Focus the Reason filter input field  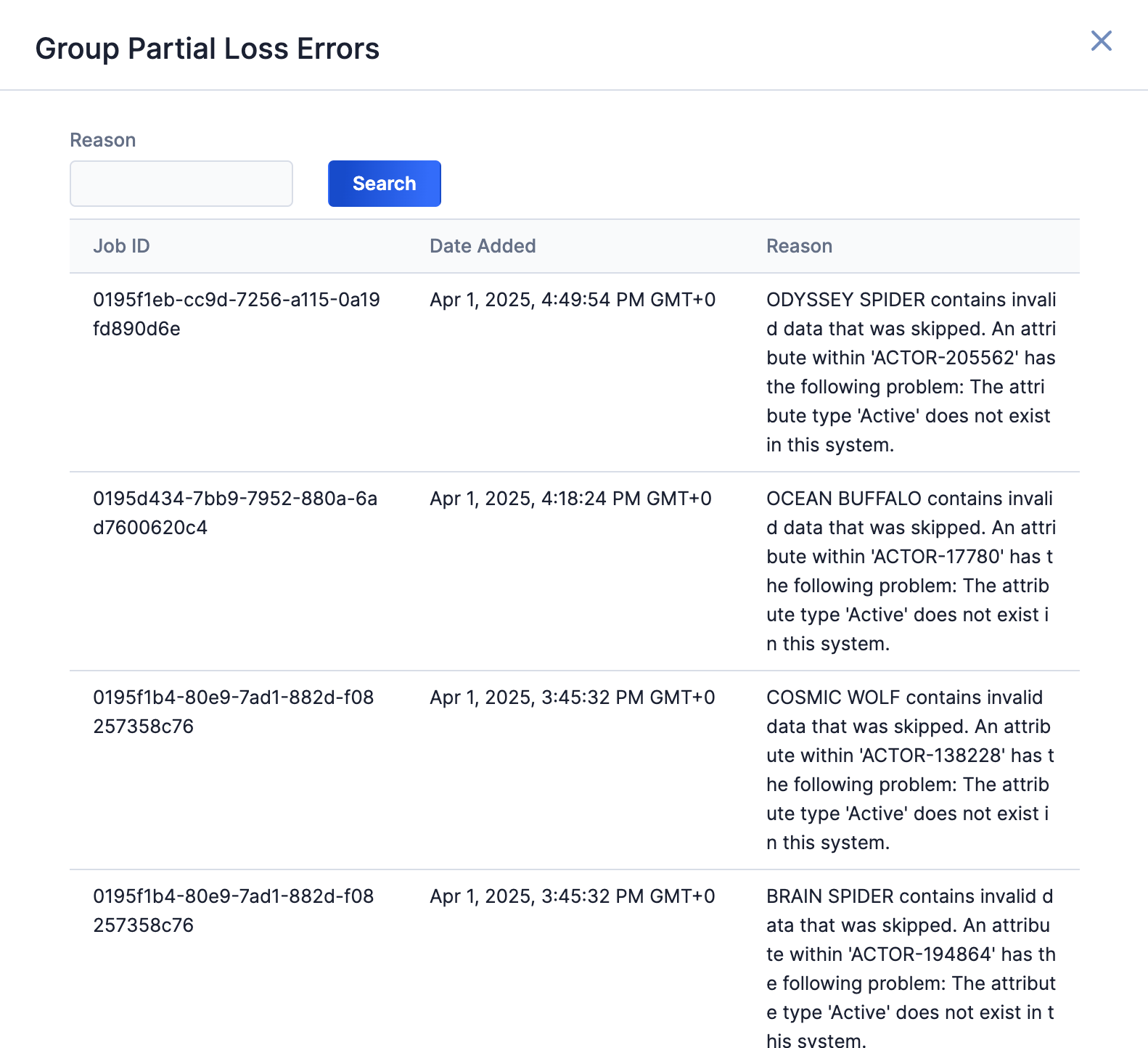pyautogui.click(x=181, y=184)
